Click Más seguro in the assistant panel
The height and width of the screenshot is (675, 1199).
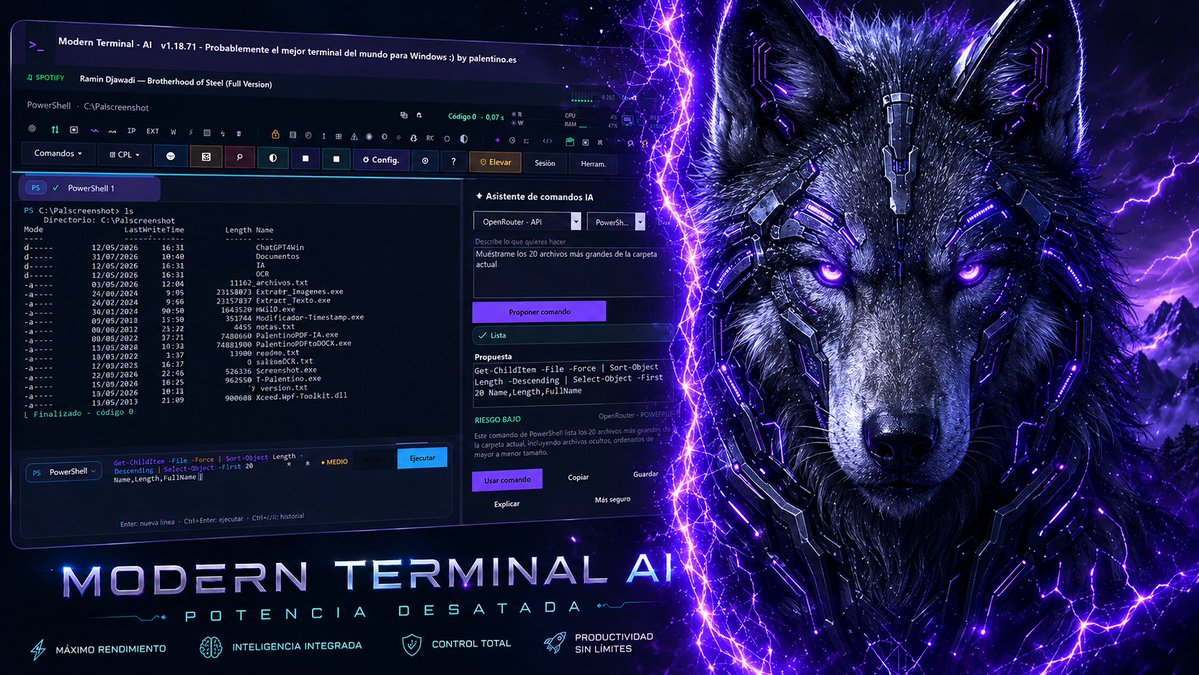[x=612, y=499]
